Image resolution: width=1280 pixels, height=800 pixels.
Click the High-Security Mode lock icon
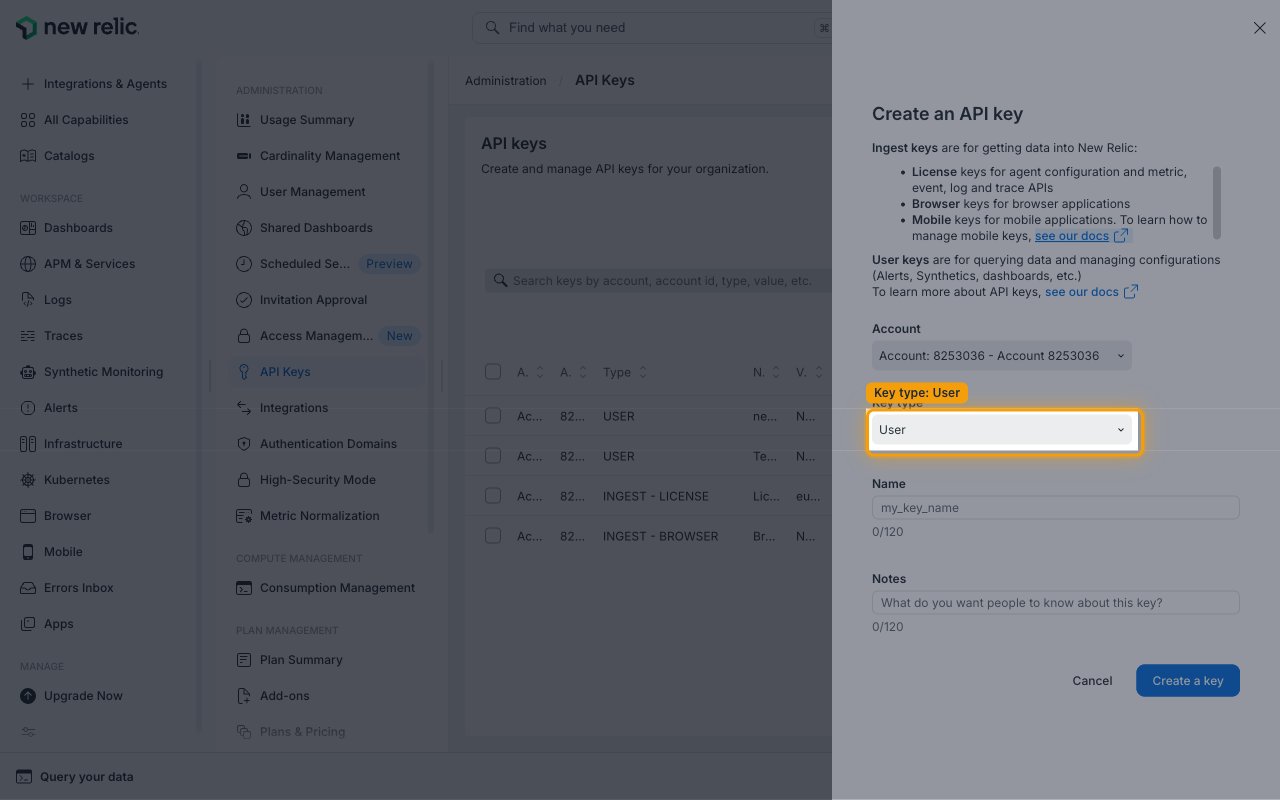tap(244, 480)
